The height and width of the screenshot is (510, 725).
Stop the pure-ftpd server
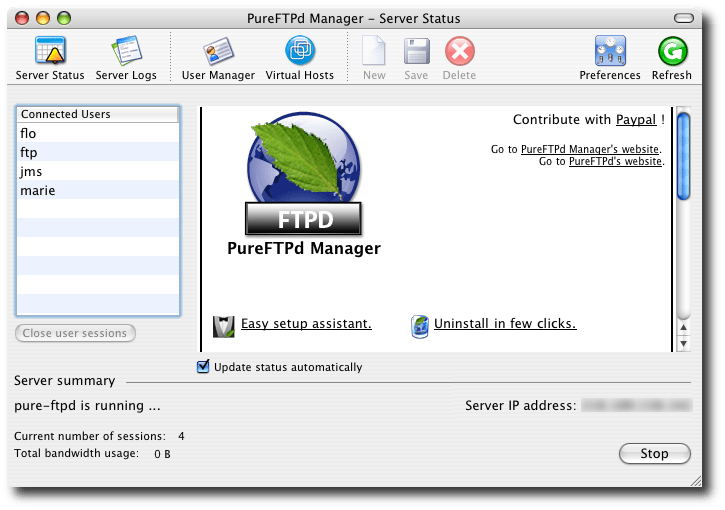[x=655, y=454]
